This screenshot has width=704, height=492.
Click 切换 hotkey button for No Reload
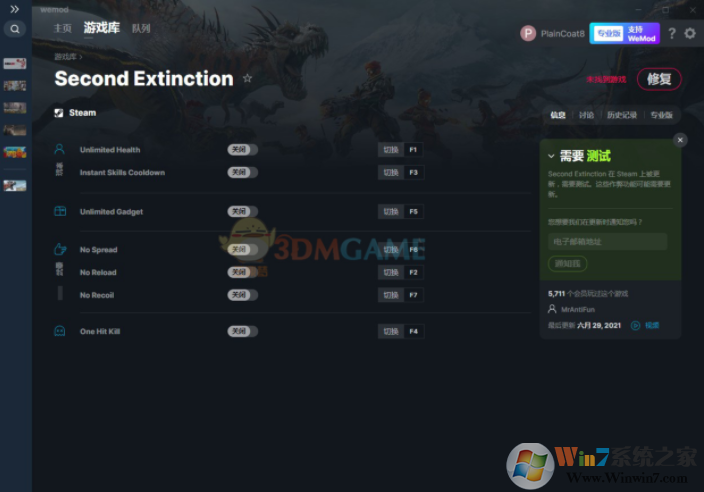tap(391, 272)
